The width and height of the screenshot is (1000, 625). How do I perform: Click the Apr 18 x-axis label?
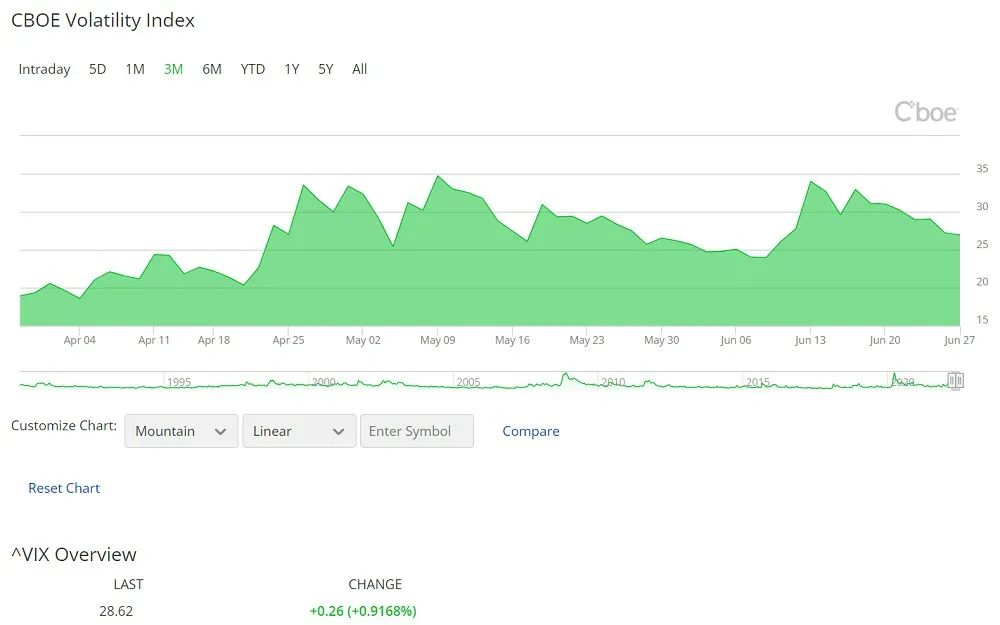tap(214, 340)
